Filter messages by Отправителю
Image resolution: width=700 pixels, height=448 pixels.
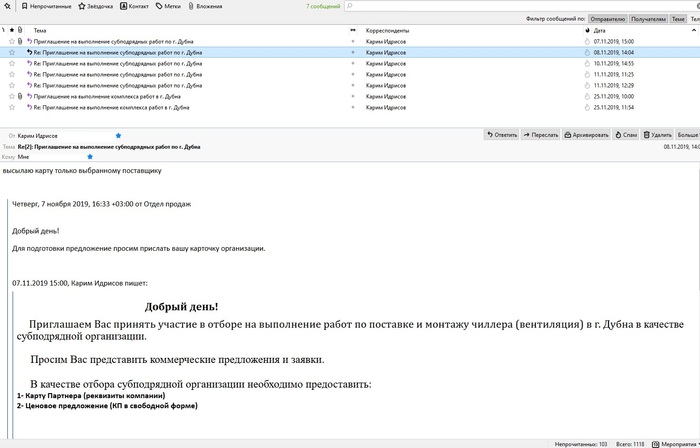(x=608, y=19)
